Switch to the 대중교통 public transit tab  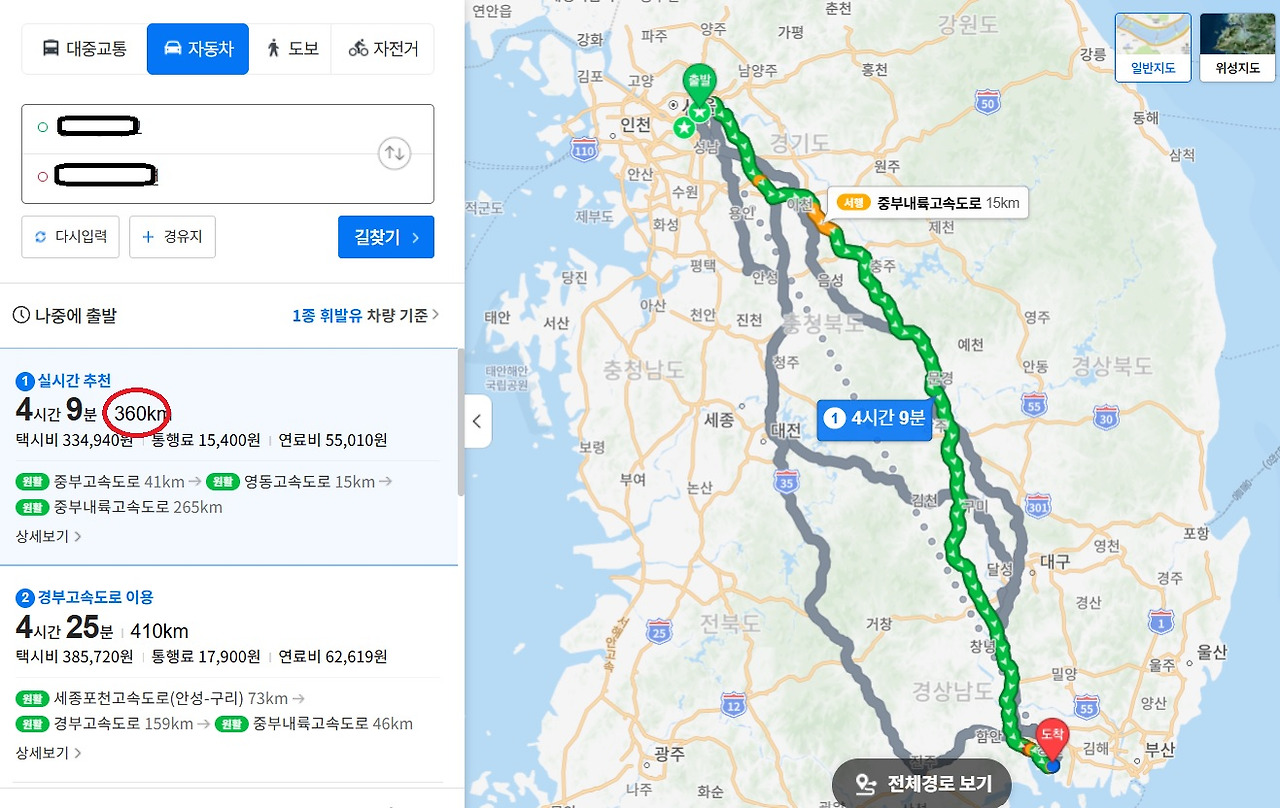(x=84, y=48)
